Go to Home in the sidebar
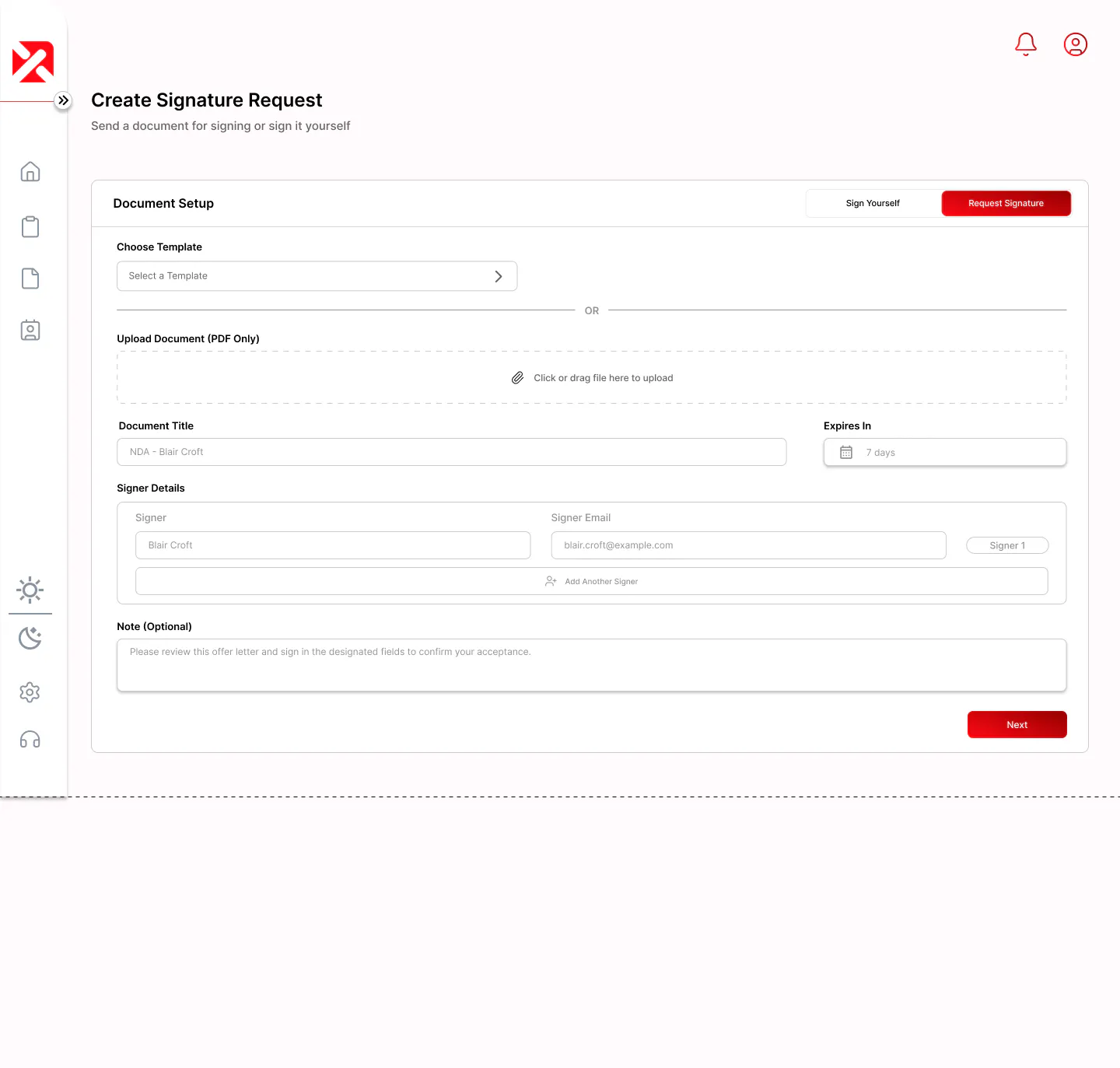Screen dimensions: 1120x1068 pyautogui.click(x=30, y=171)
